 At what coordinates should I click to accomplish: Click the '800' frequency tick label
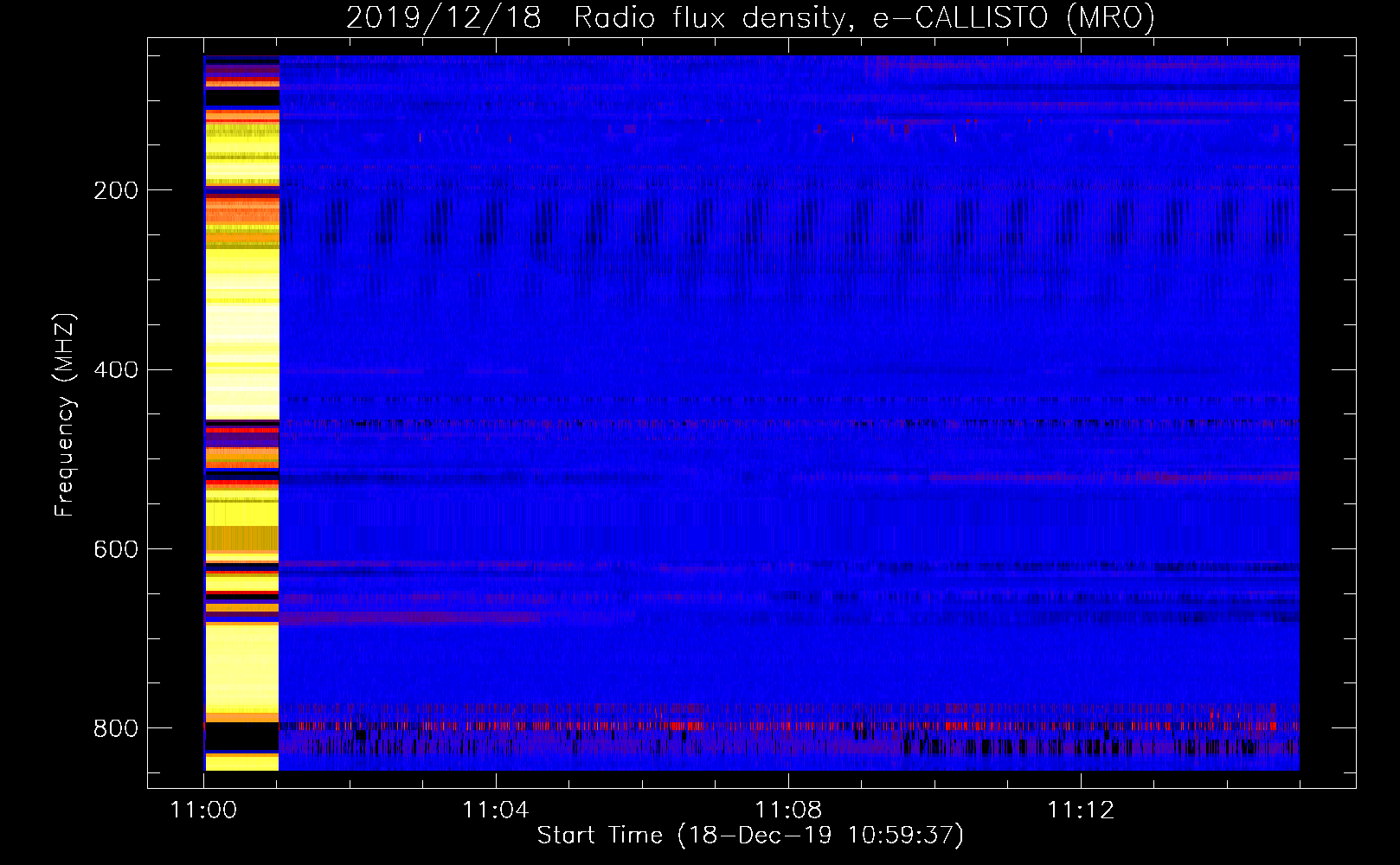click(116, 728)
